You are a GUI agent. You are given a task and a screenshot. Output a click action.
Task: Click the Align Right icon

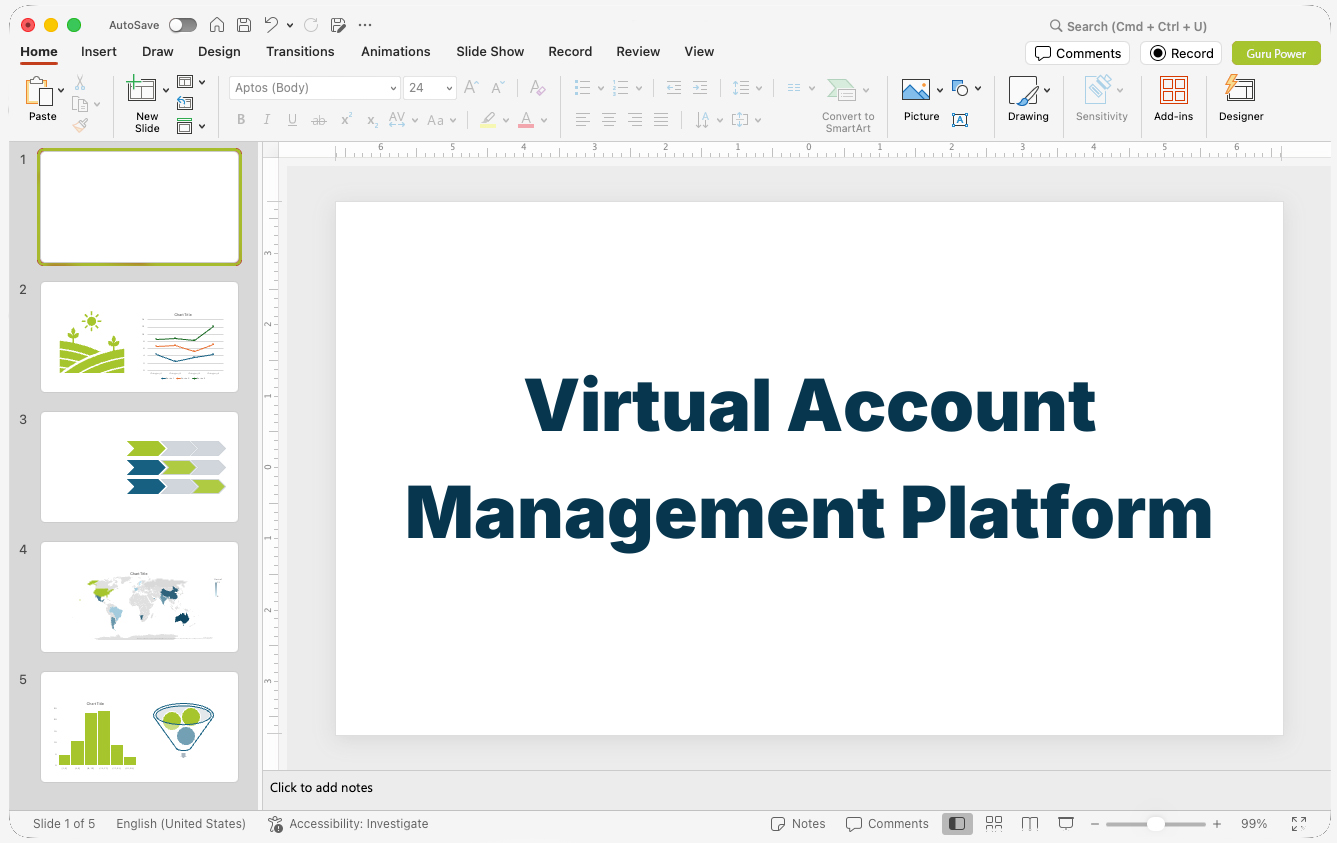634,120
